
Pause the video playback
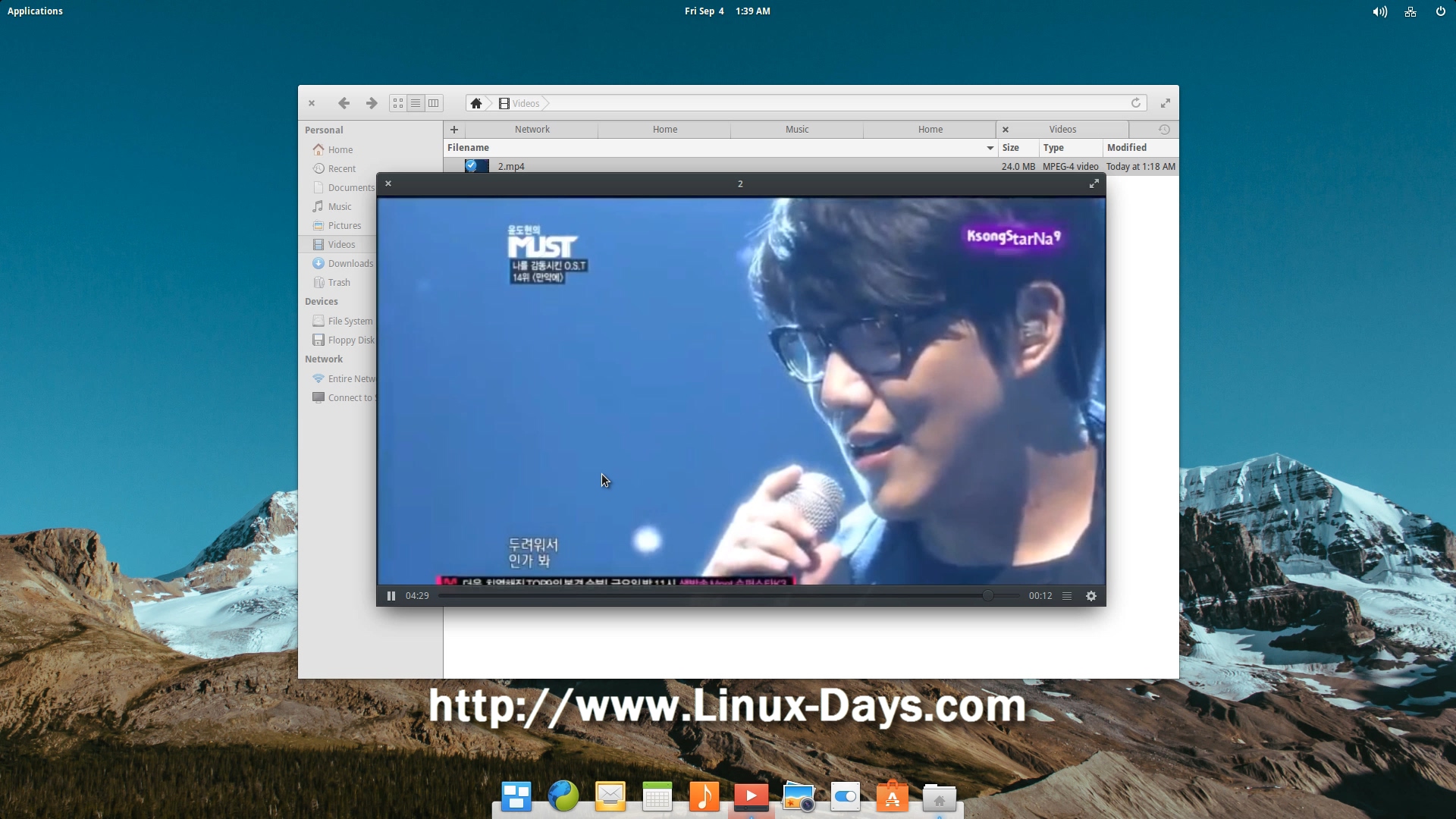(x=391, y=596)
